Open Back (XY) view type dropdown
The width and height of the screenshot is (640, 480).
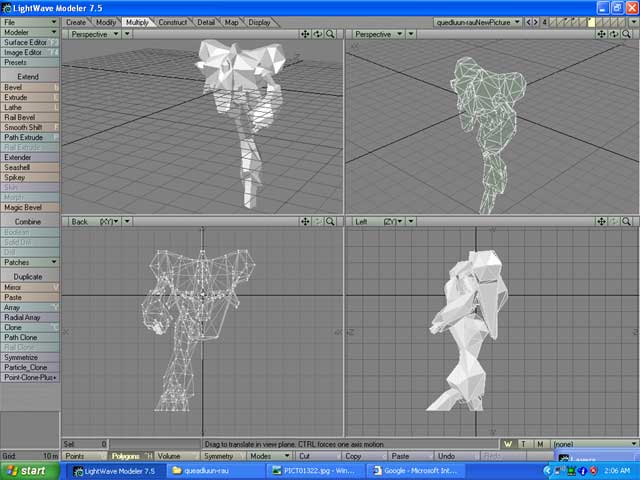(x=95, y=221)
